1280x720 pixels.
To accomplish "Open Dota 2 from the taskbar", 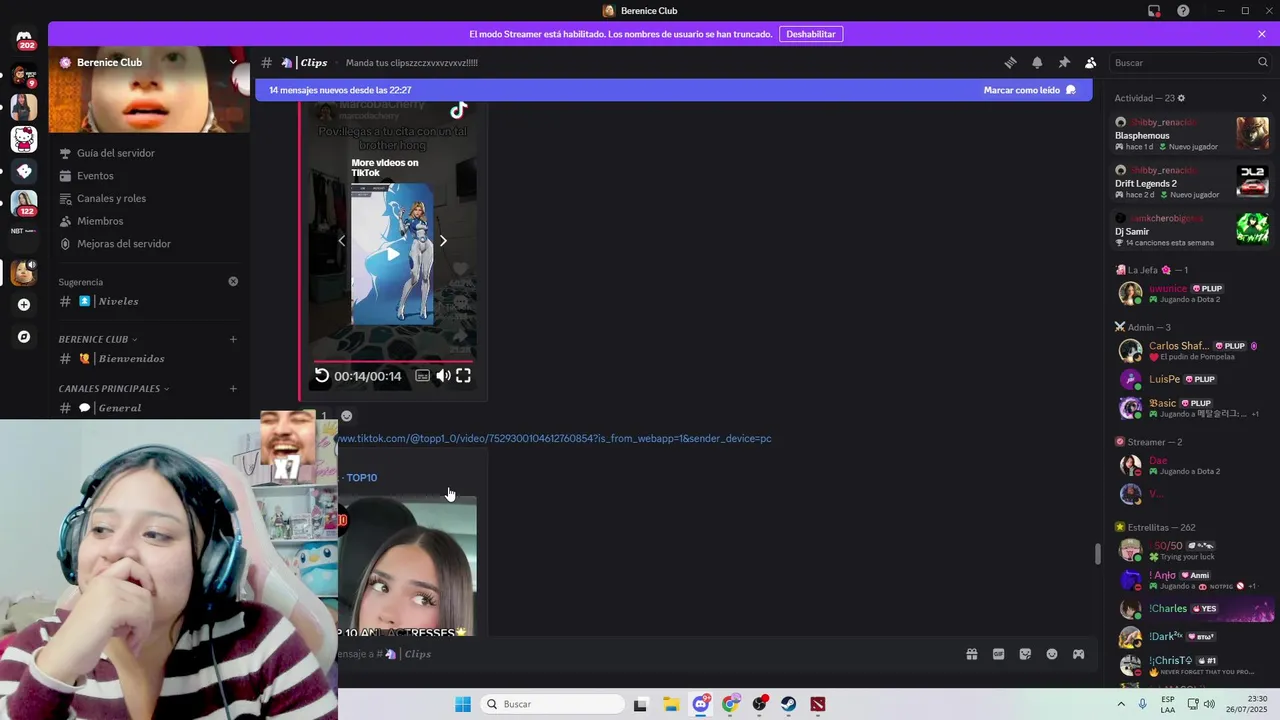I will tap(818, 704).
